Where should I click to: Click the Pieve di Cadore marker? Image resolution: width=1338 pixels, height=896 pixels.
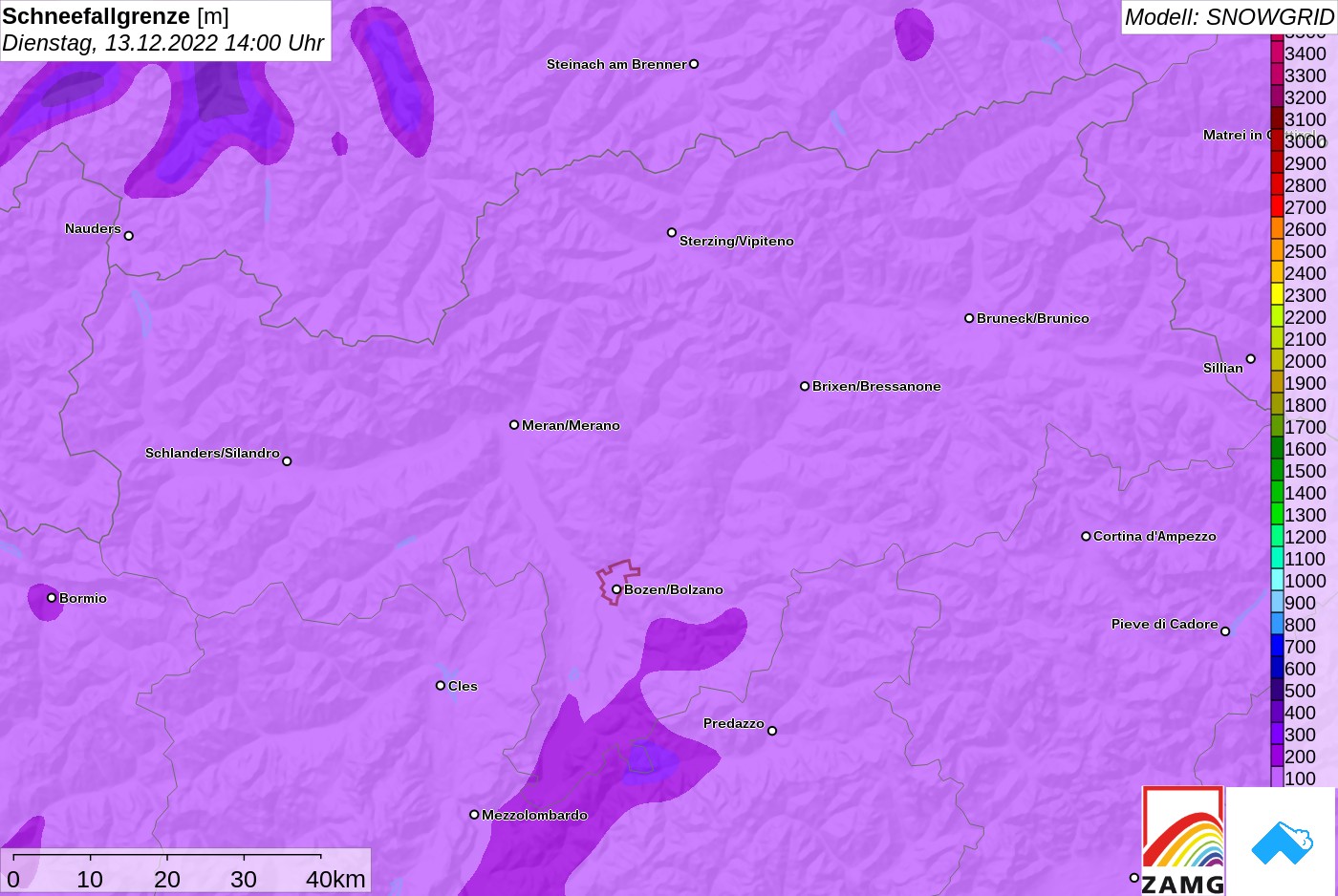[1225, 631]
